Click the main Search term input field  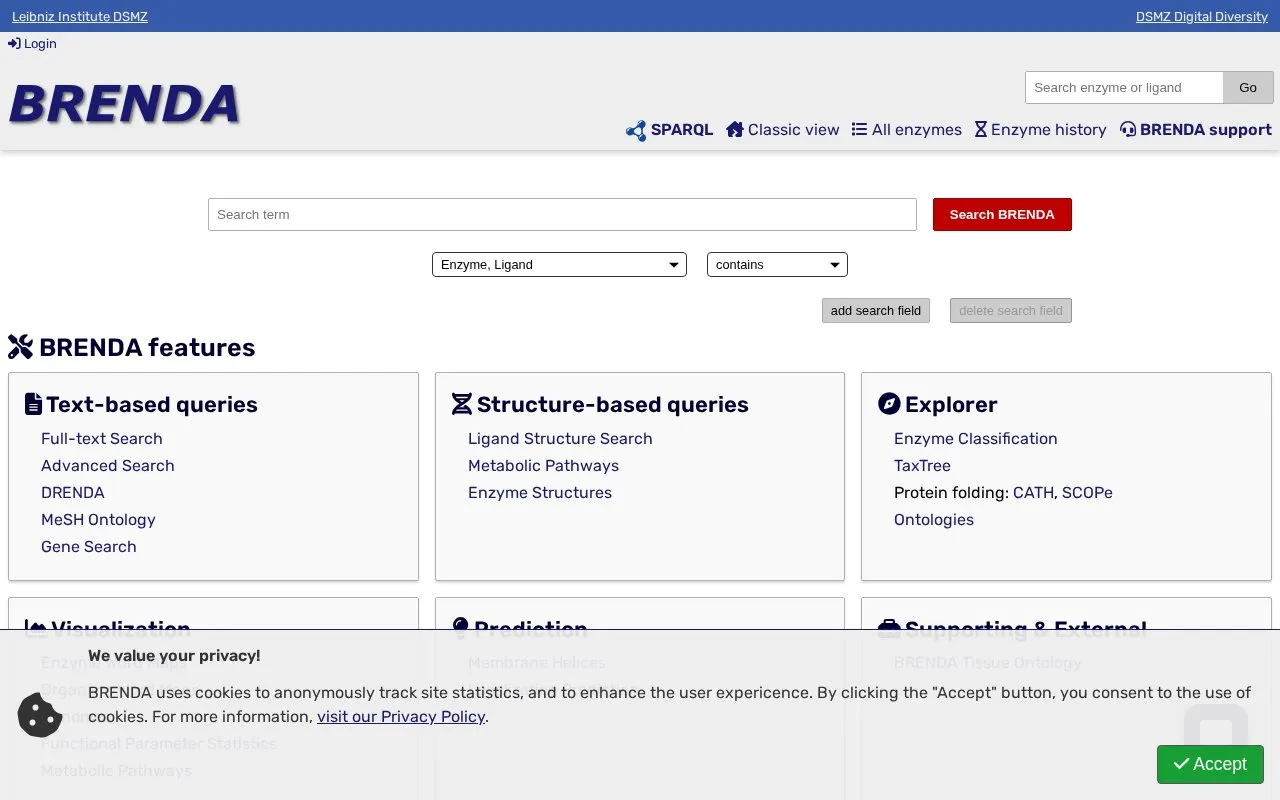click(x=562, y=214)
